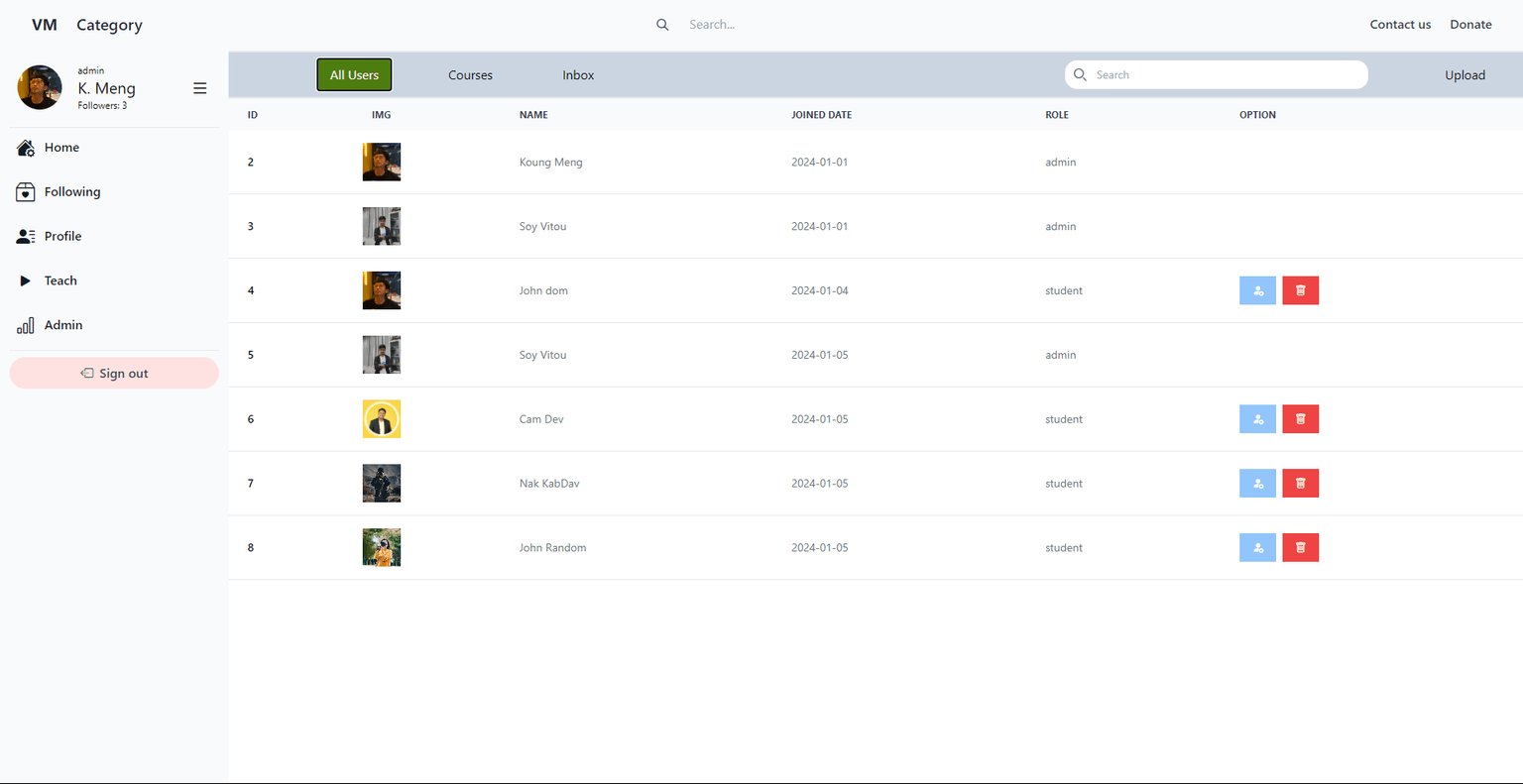Click the top search magnifier icon

click(x=662, y=25)
